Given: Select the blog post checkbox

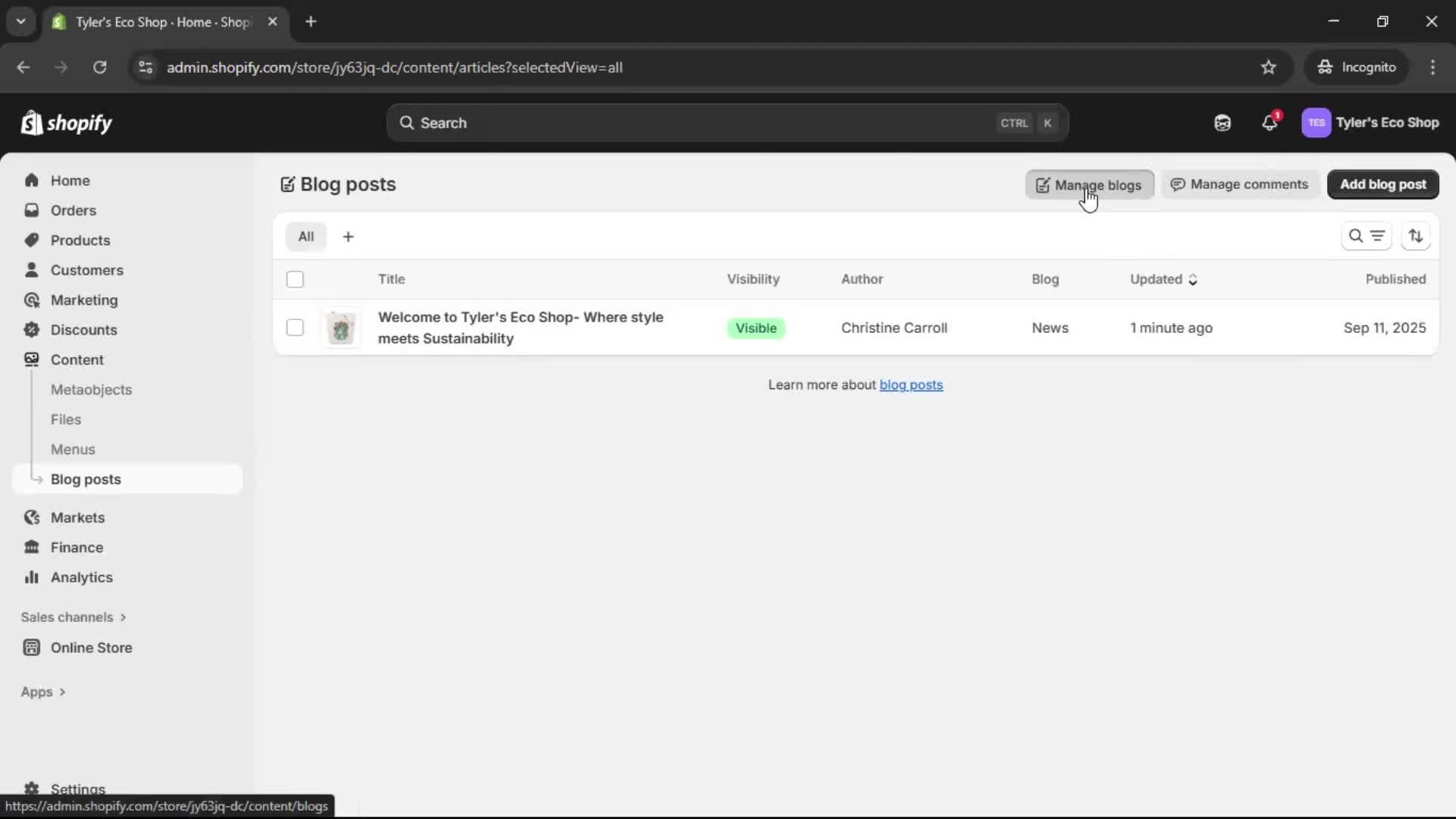Looking at the screenshot, I should pos(295,328).
